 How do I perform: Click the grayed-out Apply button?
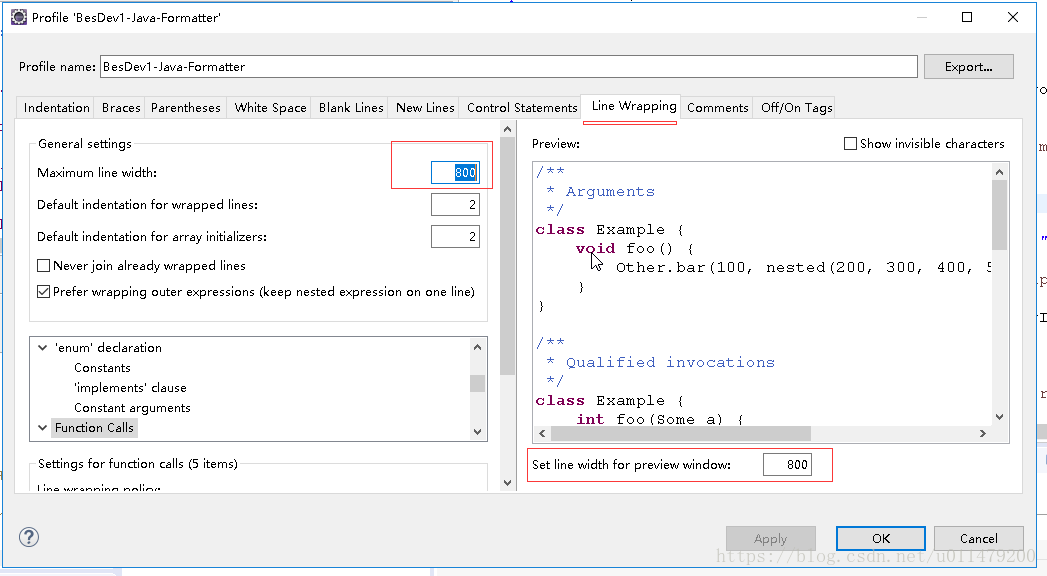771,539
